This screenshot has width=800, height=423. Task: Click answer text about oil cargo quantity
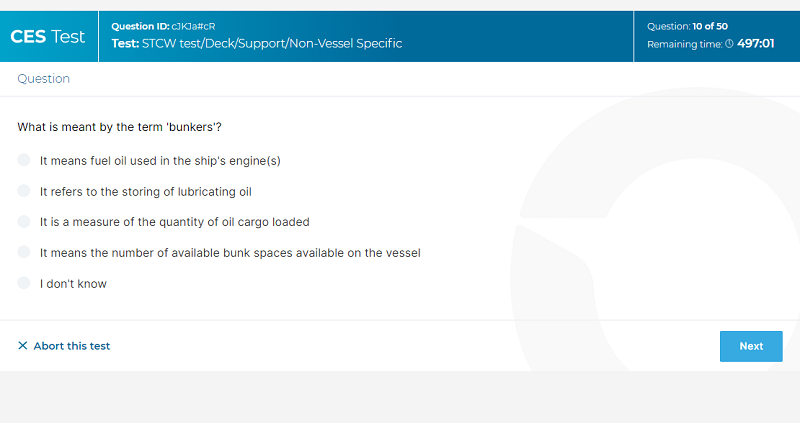[x=174, y=222]
